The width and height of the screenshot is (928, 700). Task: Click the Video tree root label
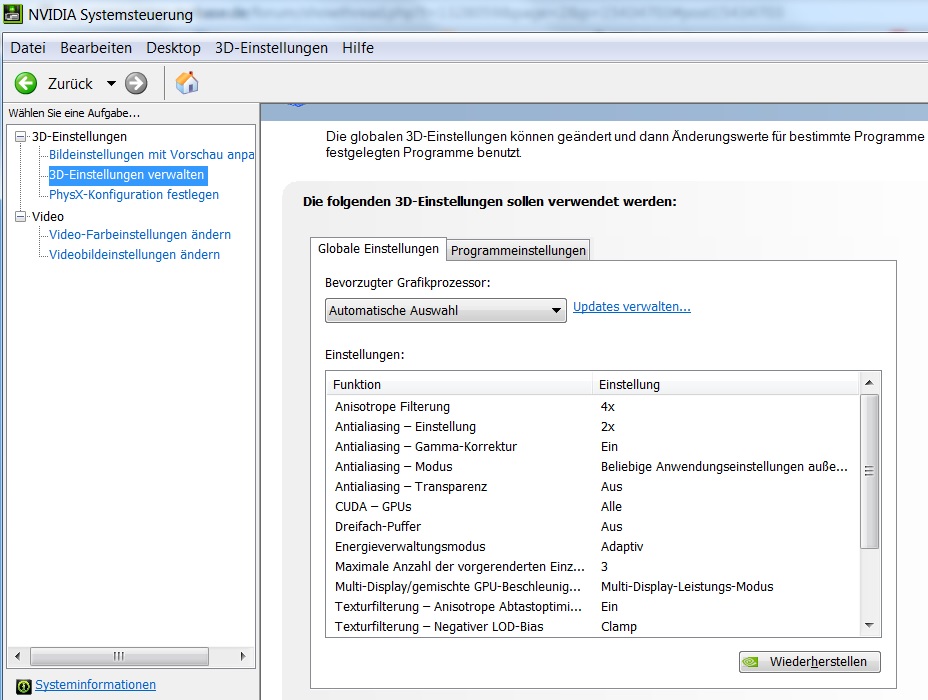click(47, 217)
